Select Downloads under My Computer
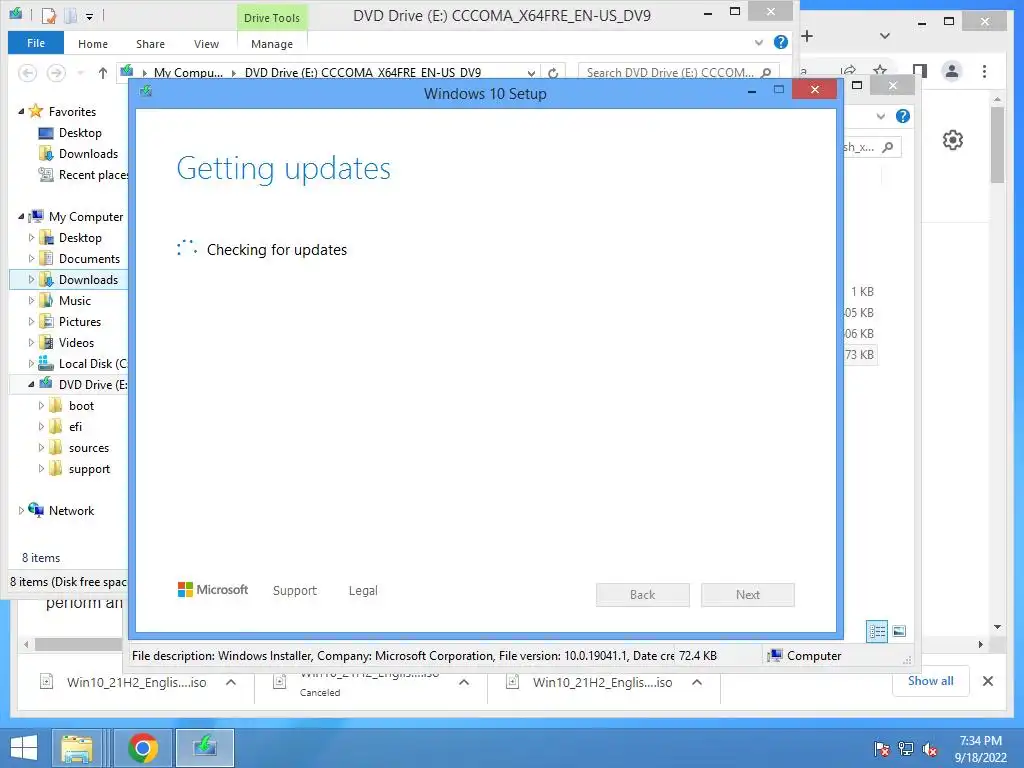The width and height of the screenshot is (1024, 768). pos(88,280)
